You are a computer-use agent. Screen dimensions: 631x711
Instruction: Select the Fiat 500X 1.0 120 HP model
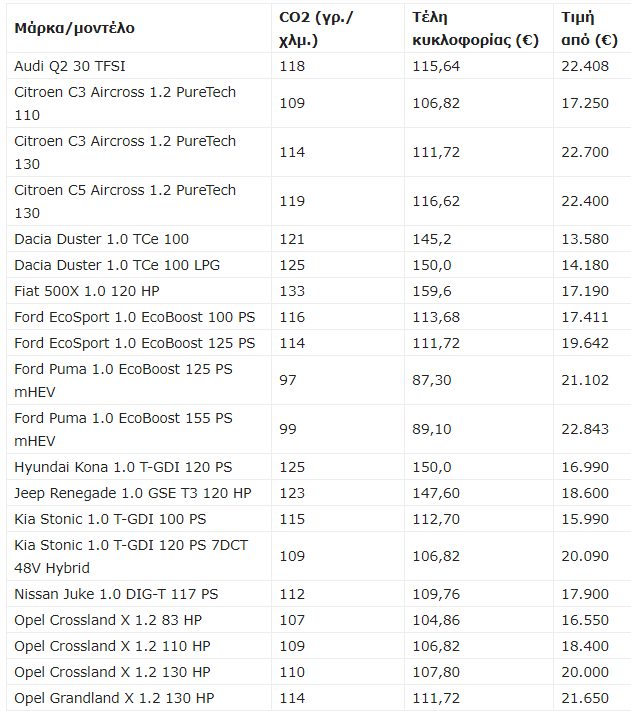coord(87,291)
